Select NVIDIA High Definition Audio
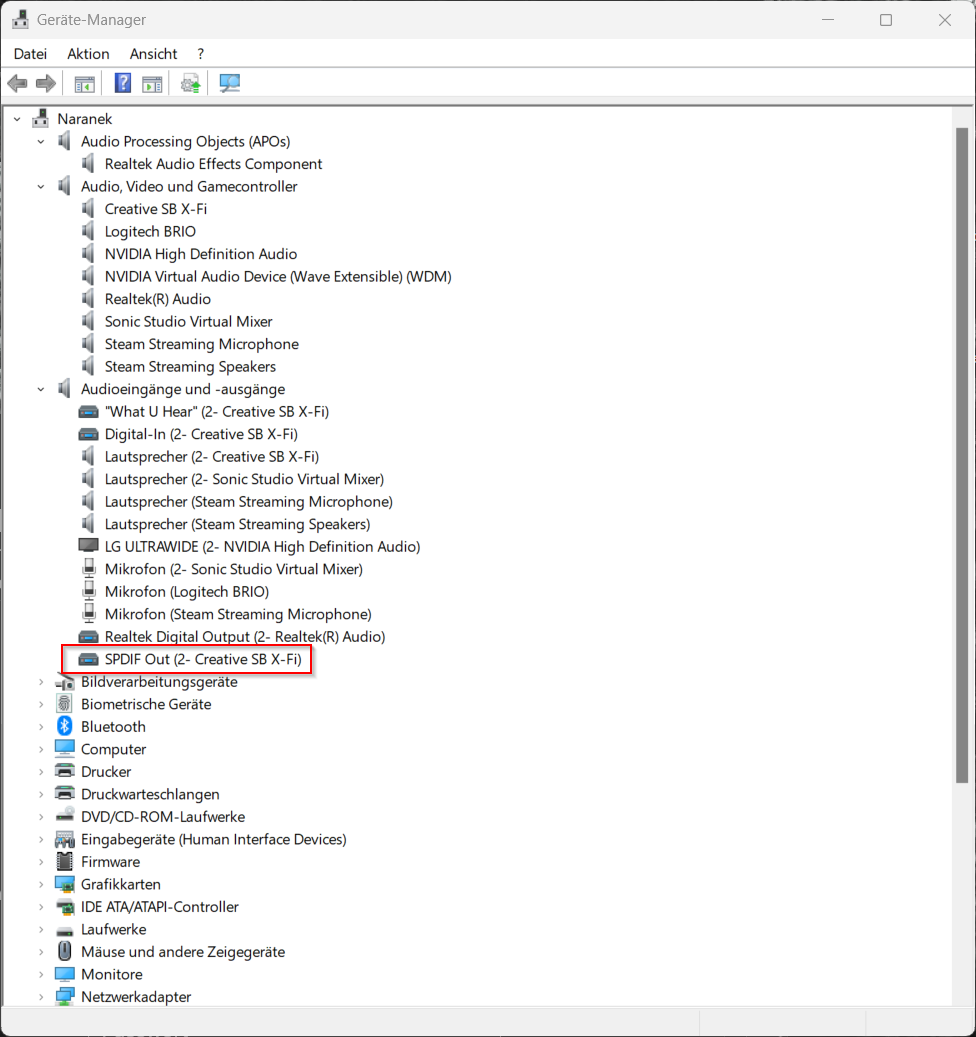This screenshot has height=1037, width=976. tap(200, 253)
